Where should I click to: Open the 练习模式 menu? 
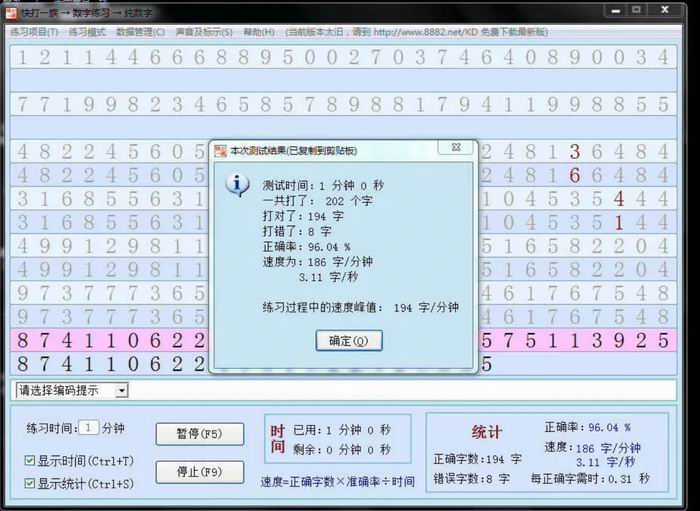tap(88, 32)
